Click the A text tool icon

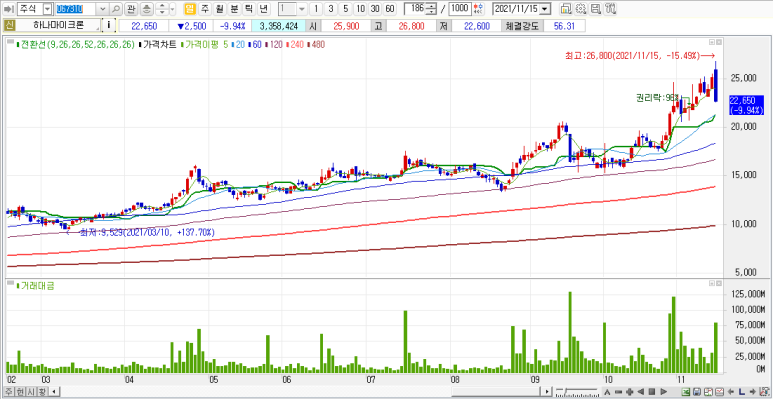607,392
